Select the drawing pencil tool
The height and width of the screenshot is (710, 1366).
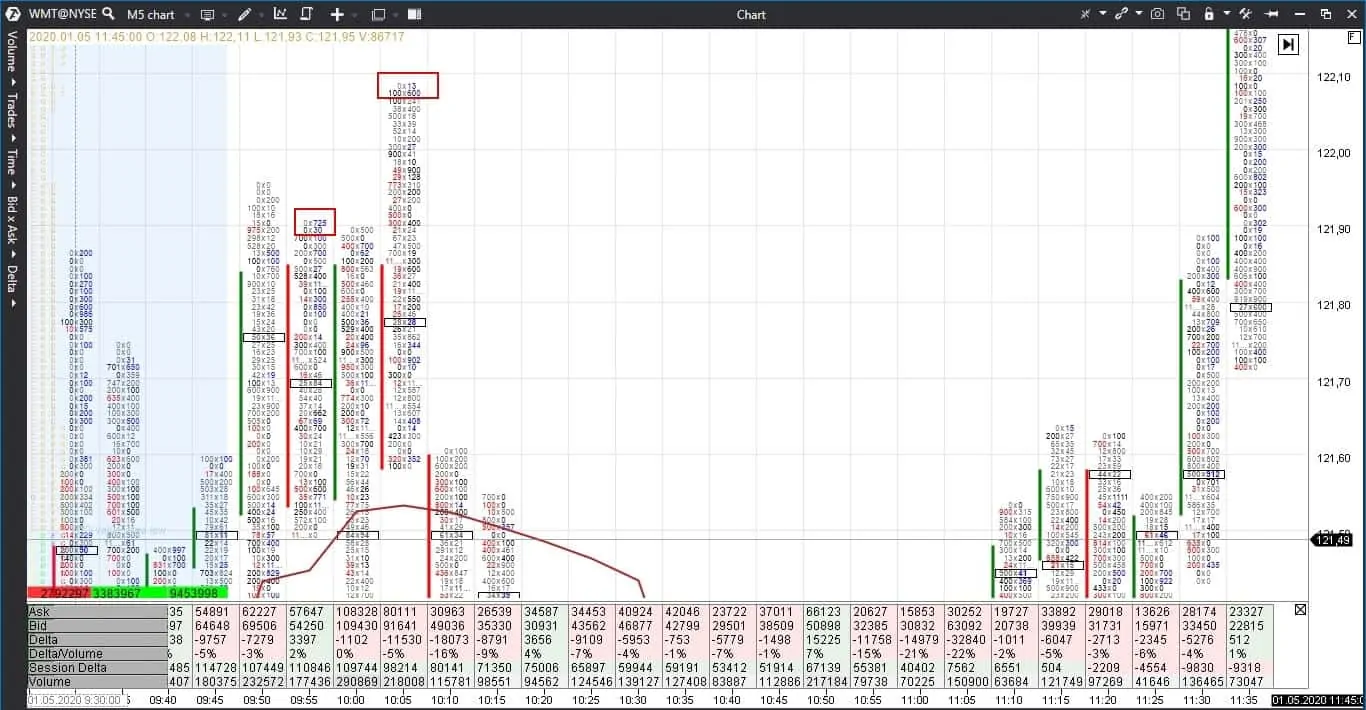click(244, 14)
